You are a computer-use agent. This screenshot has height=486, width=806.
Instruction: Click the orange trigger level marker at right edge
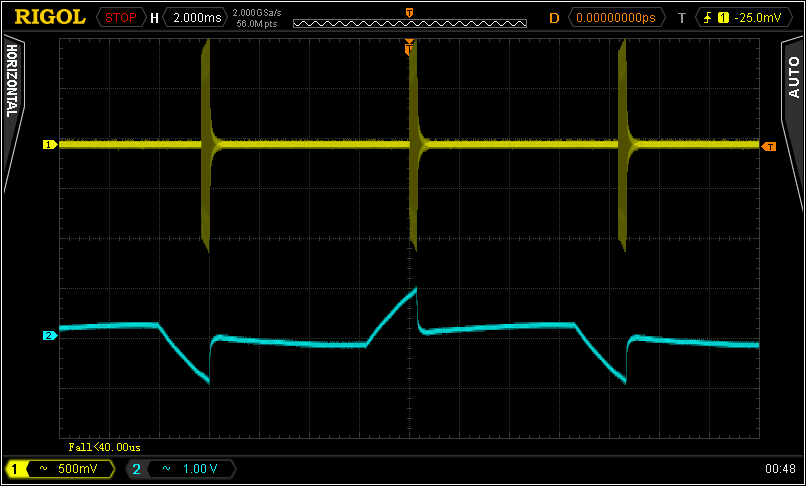(768, 147)
